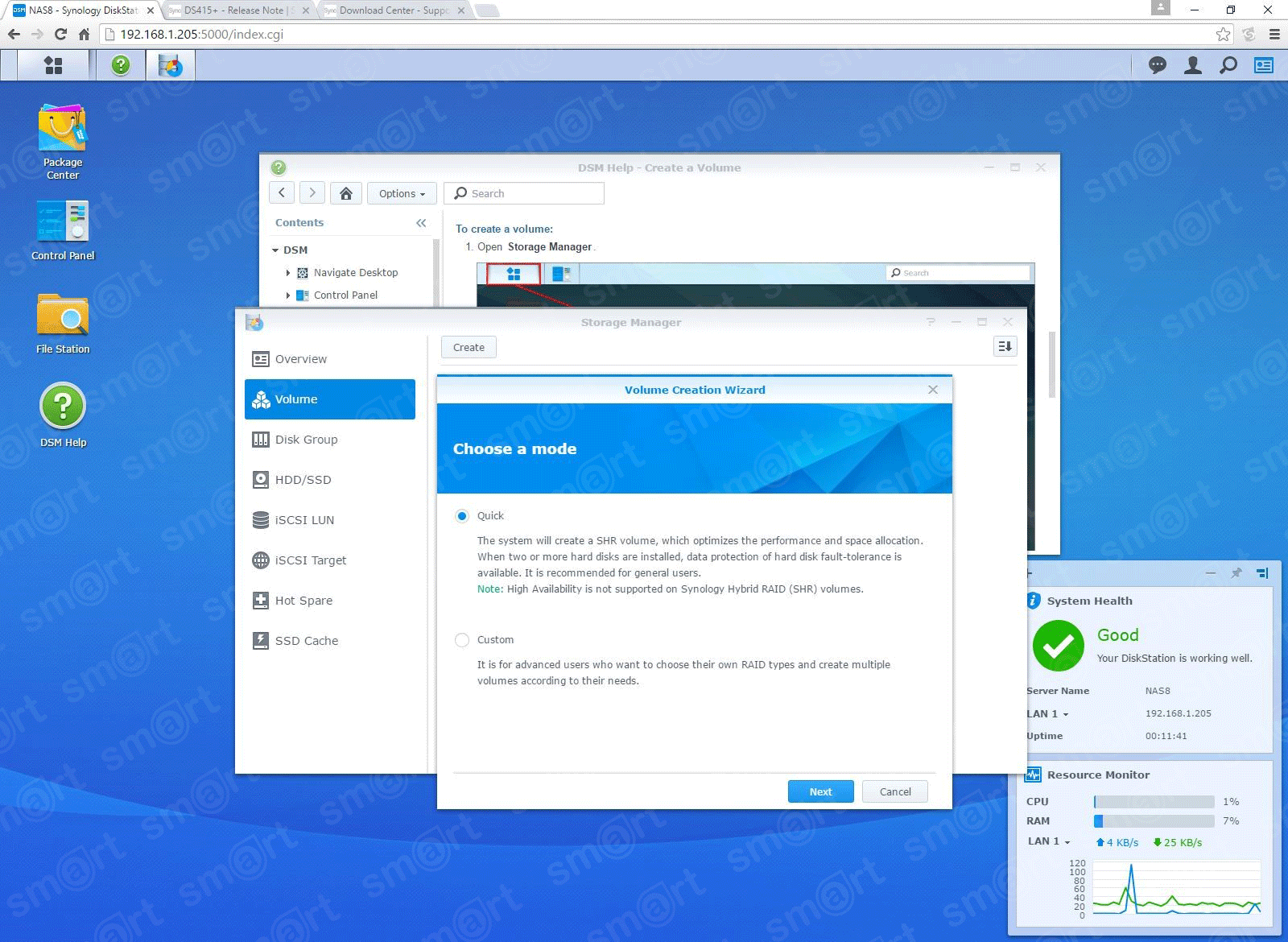Click the Resource Monitor widget icon
Image resolution: width=1288 pixels, height=942 pixels.
(x=1033, y=775)
